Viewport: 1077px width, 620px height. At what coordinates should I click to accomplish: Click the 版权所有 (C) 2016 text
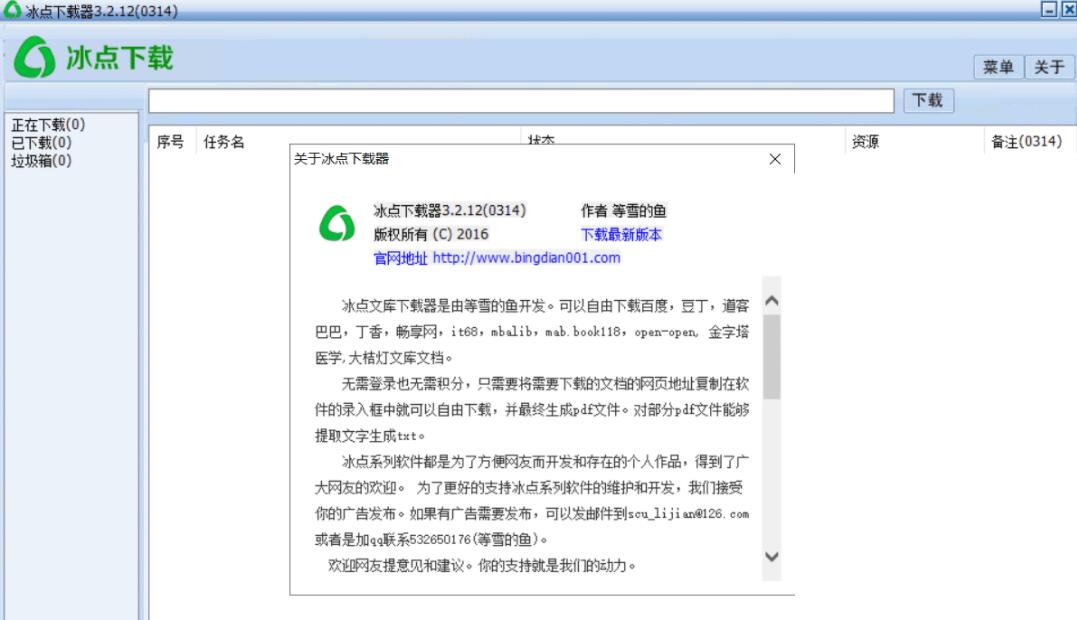pyautogui.click(x=431, y=235)
